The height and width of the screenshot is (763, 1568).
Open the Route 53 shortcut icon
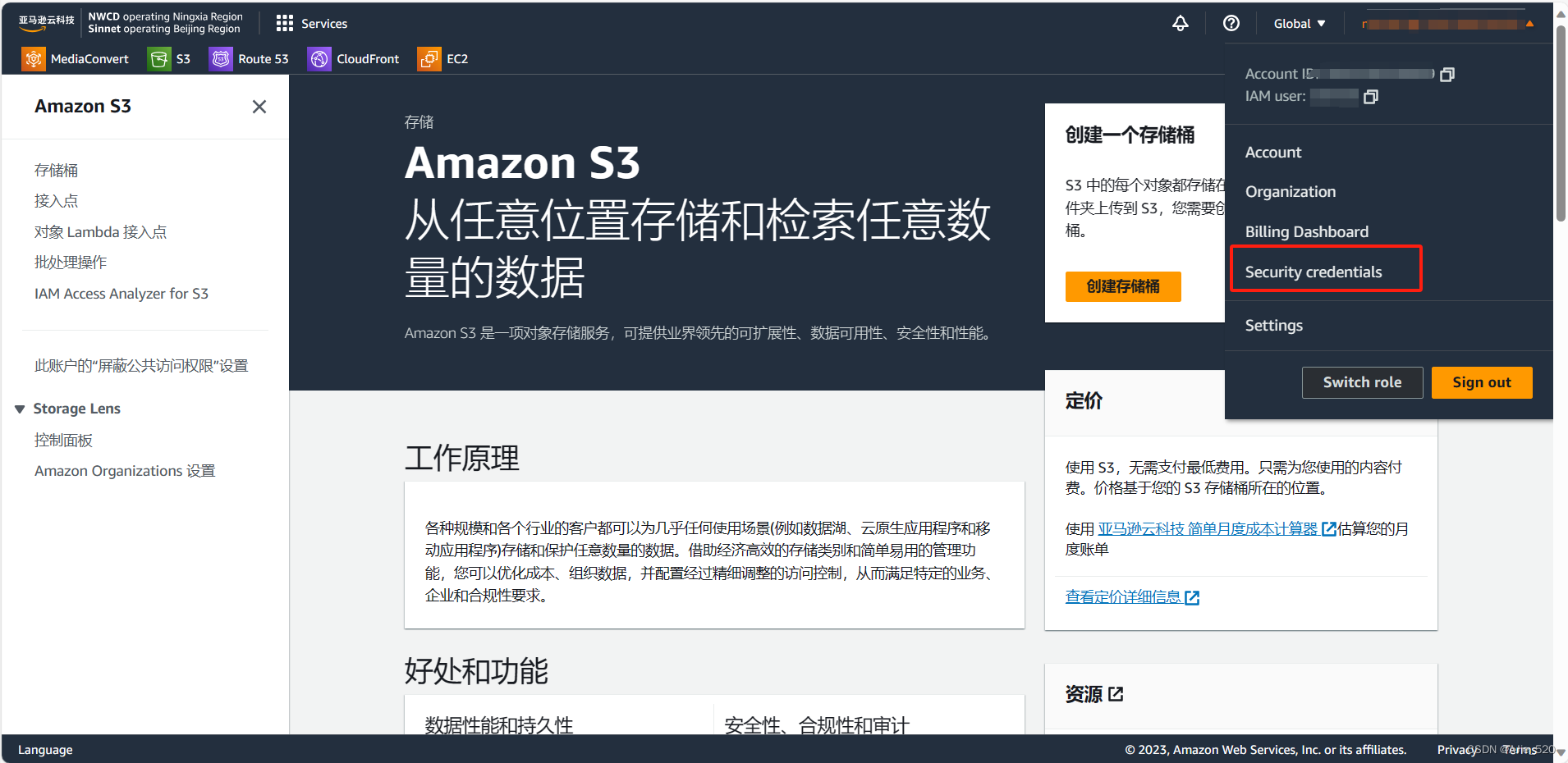220,58
